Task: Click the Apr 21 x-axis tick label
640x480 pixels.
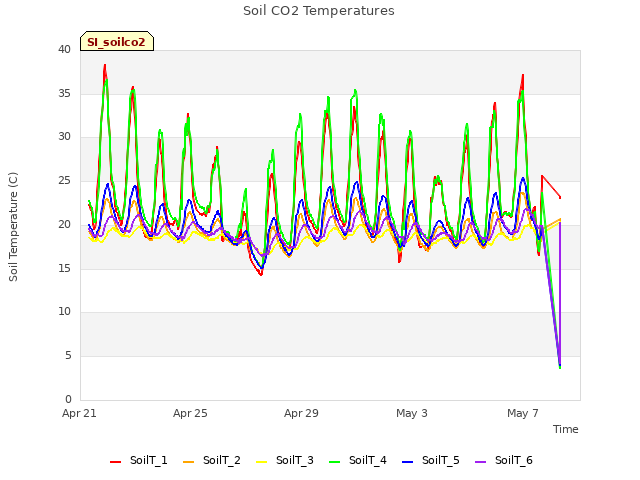Action: pyautogui.click(x=79, y=413)
